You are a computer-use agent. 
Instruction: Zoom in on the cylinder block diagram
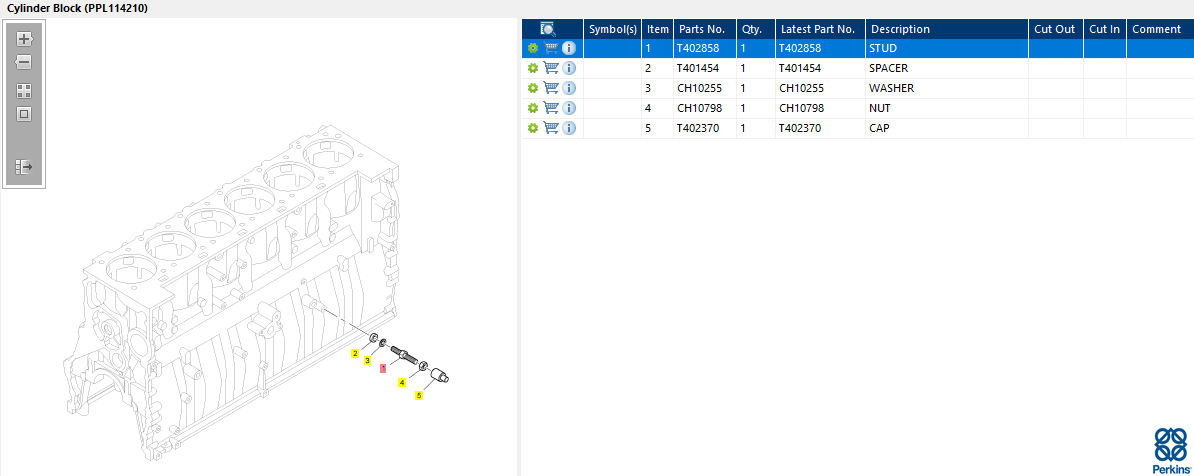coord(24,39)
